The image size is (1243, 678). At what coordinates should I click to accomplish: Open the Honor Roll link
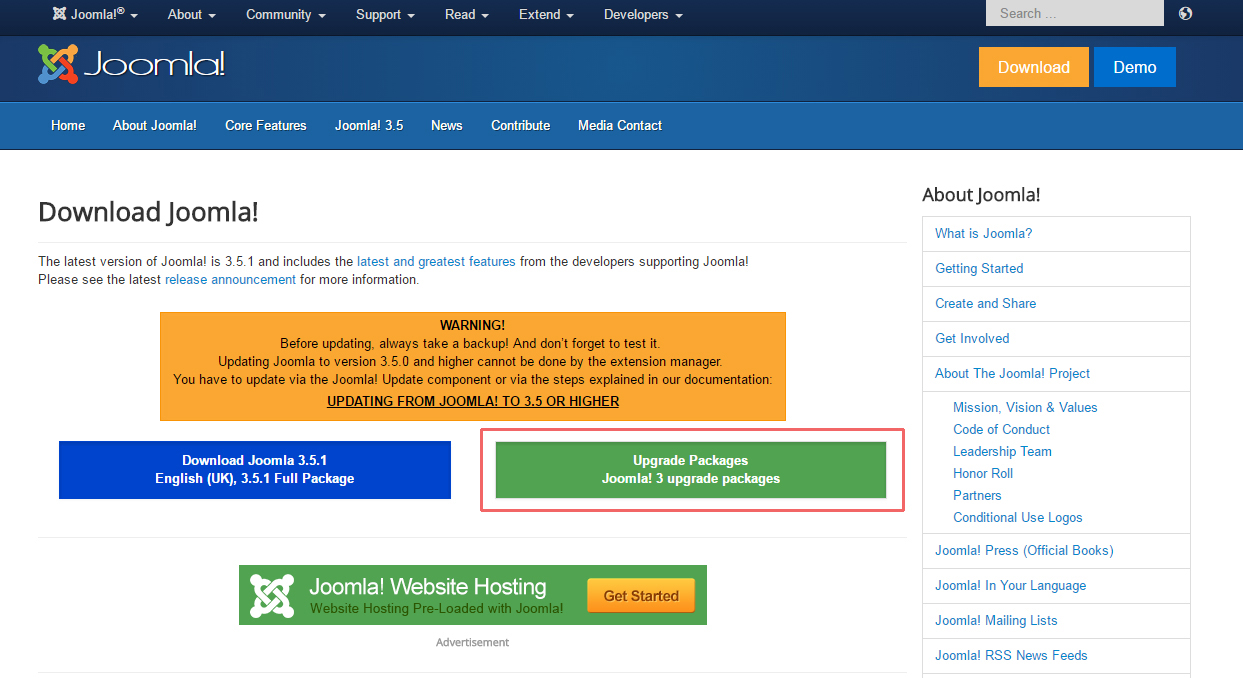(x=983, y=473)
